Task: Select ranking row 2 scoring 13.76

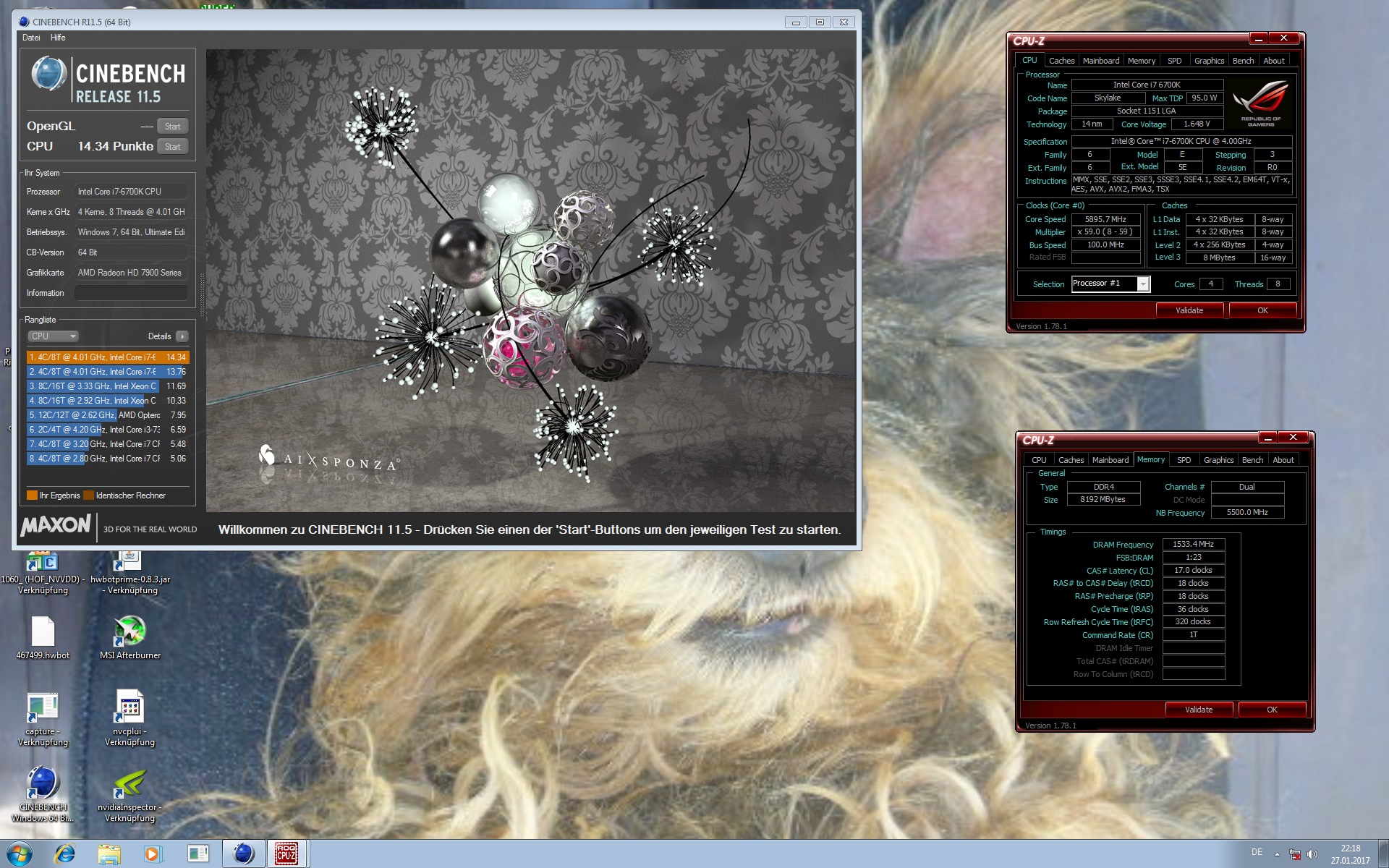Action: click(x=108, y=372)
